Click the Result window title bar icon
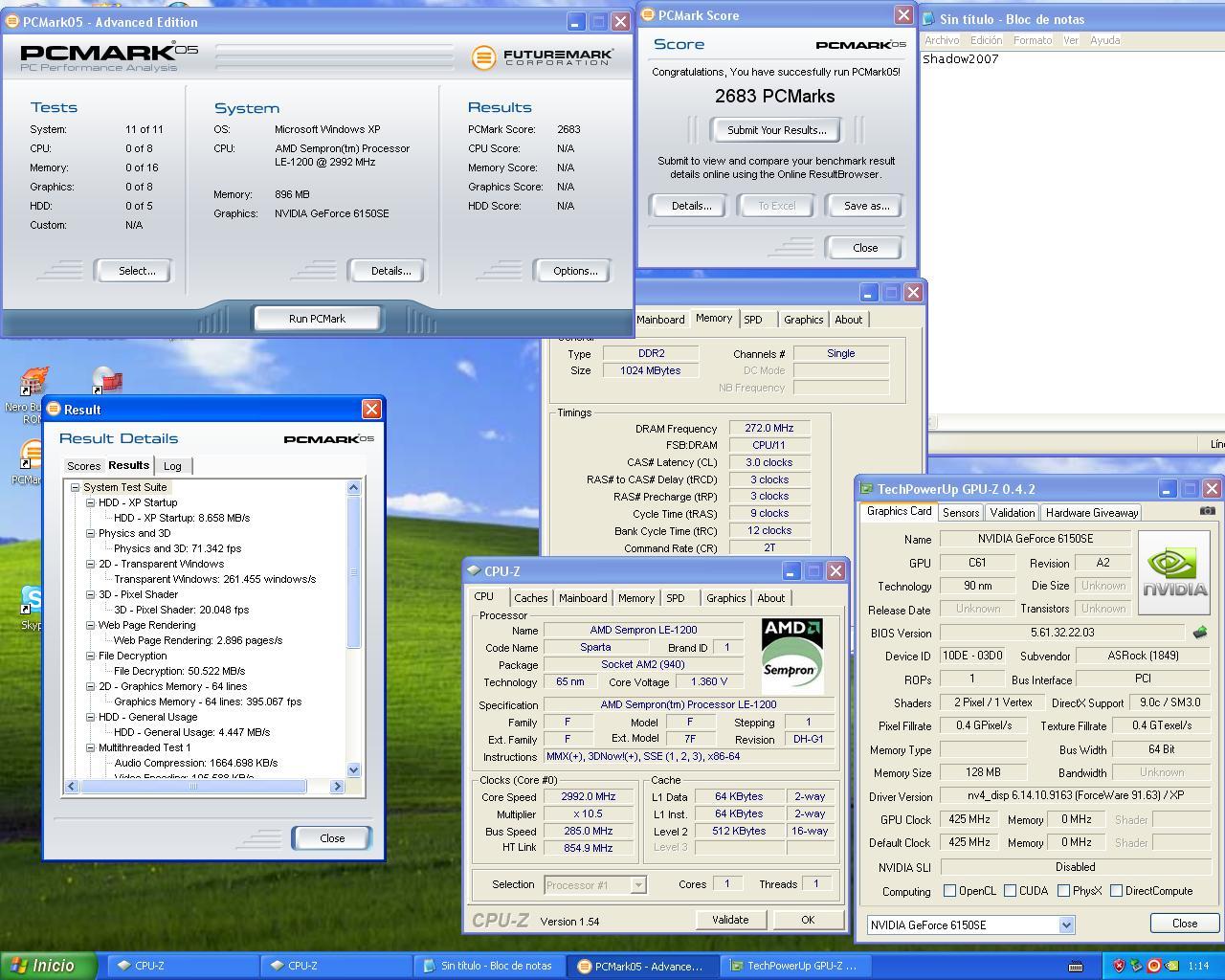1225x980 pixels. (x=54, y=410)
